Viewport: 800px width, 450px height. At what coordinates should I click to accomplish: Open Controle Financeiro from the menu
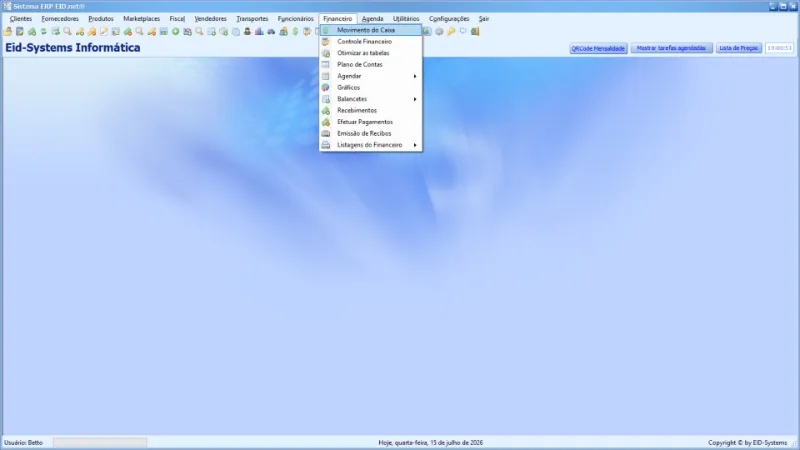click(371, 41)
